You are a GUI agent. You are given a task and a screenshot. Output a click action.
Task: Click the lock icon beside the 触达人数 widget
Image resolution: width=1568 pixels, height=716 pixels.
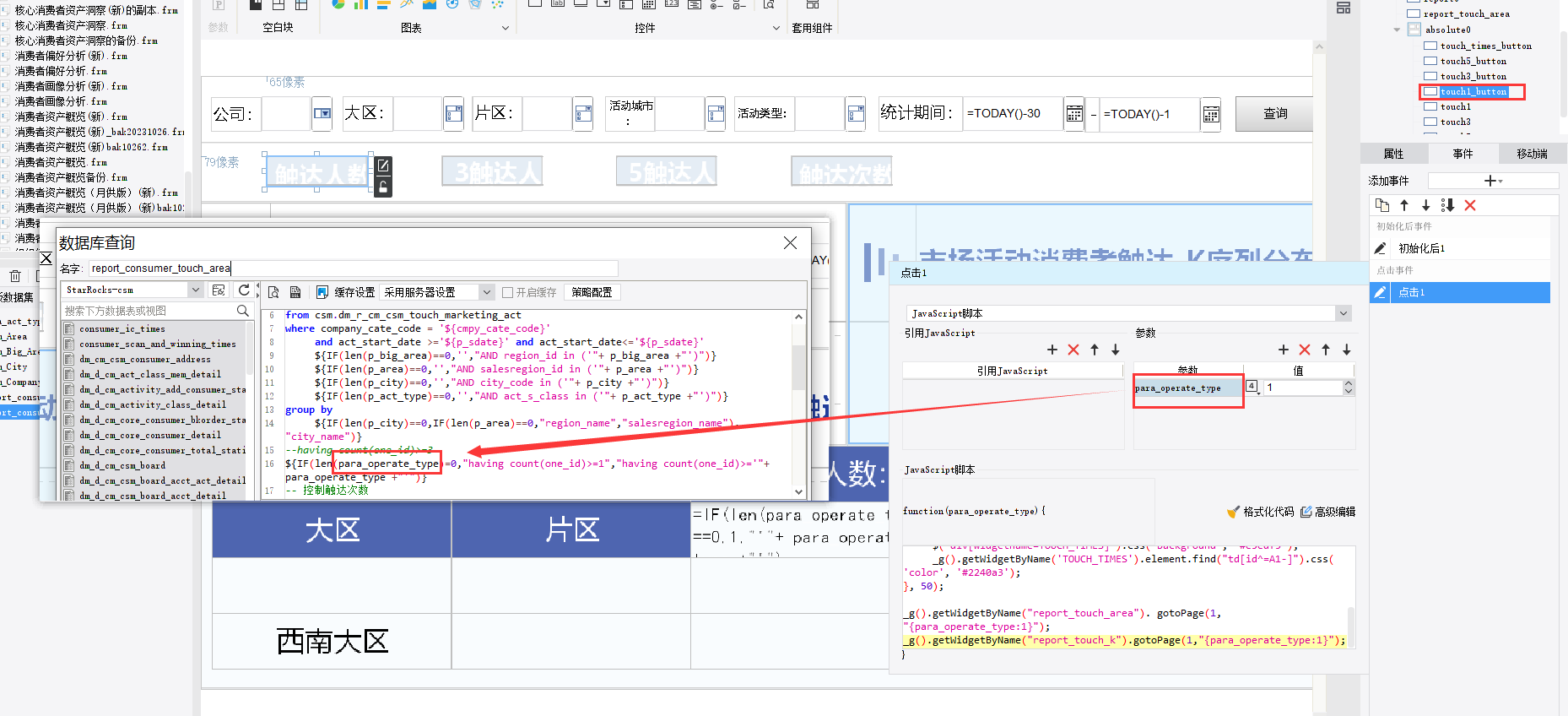(x=383, y=187)
